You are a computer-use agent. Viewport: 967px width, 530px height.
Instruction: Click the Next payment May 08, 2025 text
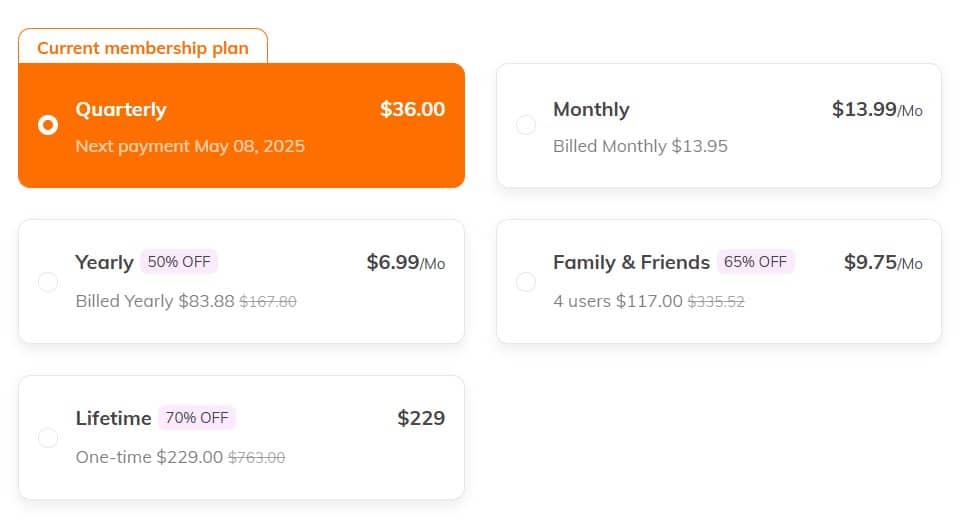click(x=190, y=146)
